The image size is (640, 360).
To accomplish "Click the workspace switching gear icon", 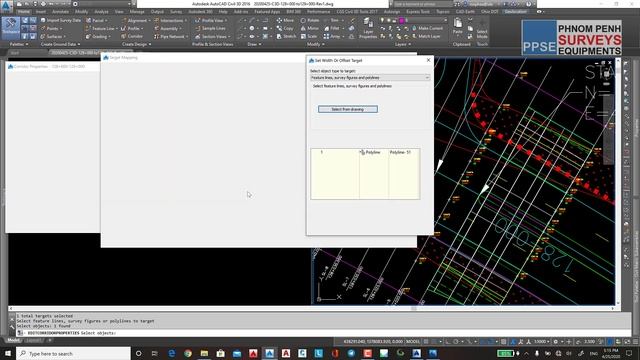I will click(x=556, y=341).
